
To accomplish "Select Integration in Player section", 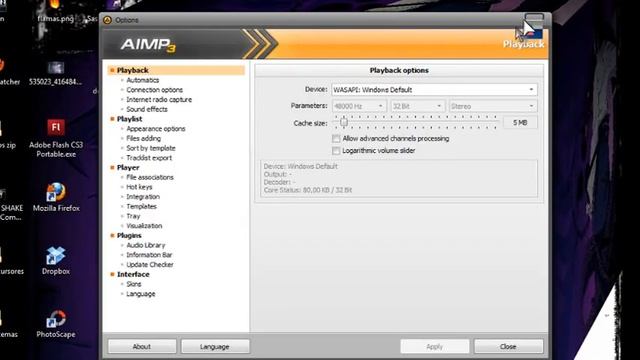I will (143, 197).
